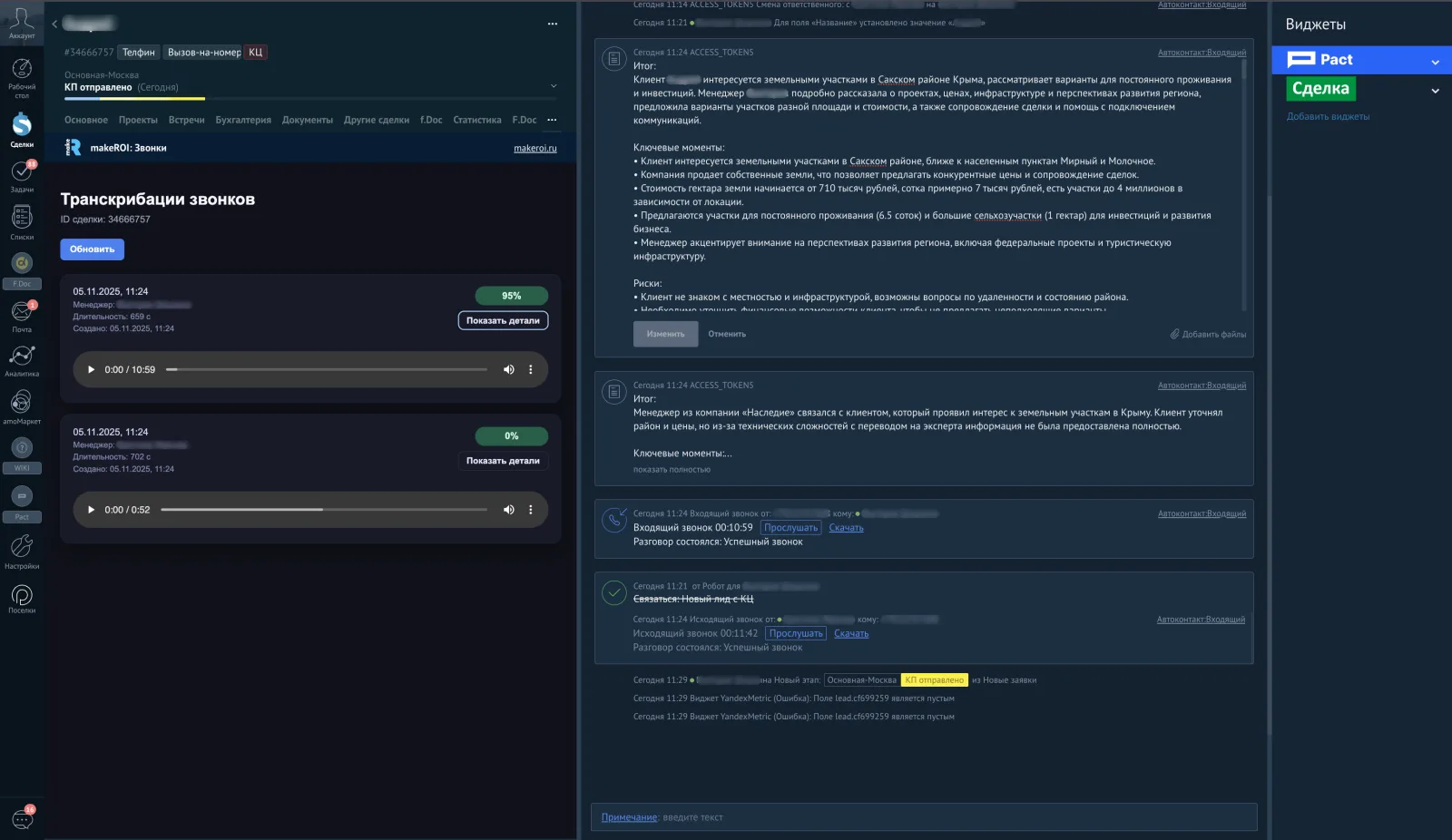Open the deal options three-dot menu
Image resolution: width=1452 pixels, height=840 pixels.
coord(553,24)
